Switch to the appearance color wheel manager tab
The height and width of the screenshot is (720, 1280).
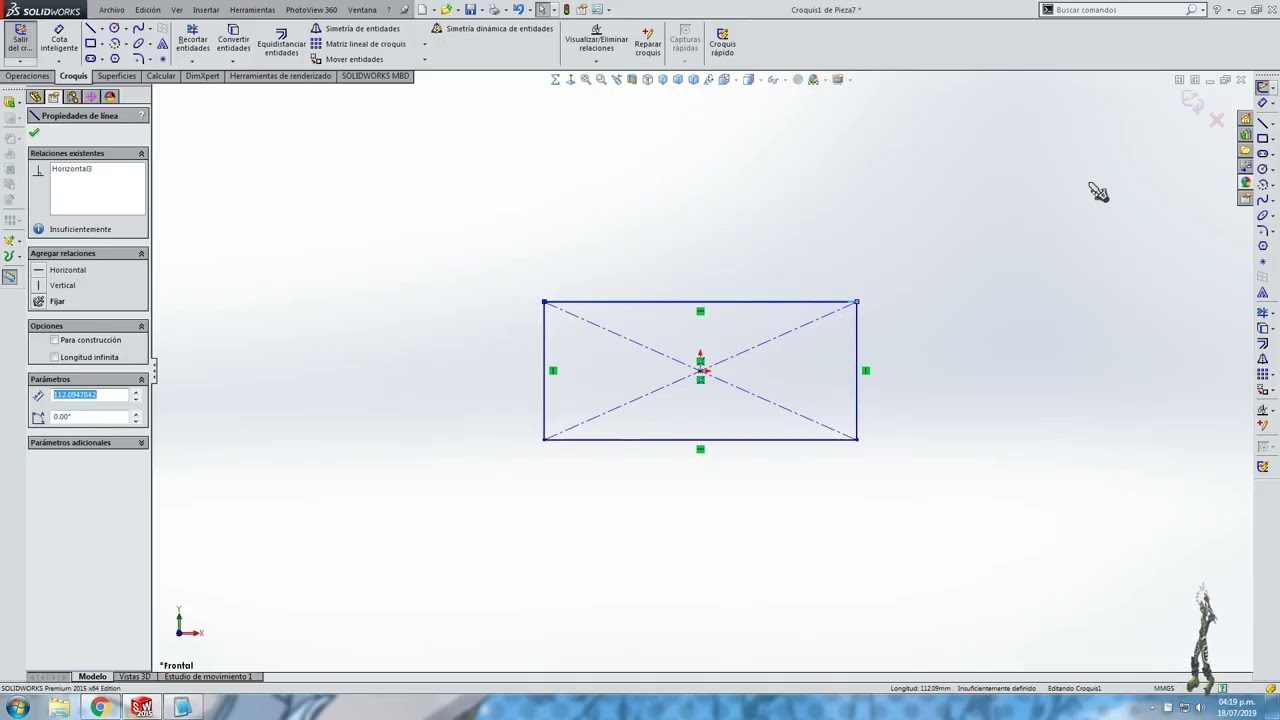click(110, 97)
